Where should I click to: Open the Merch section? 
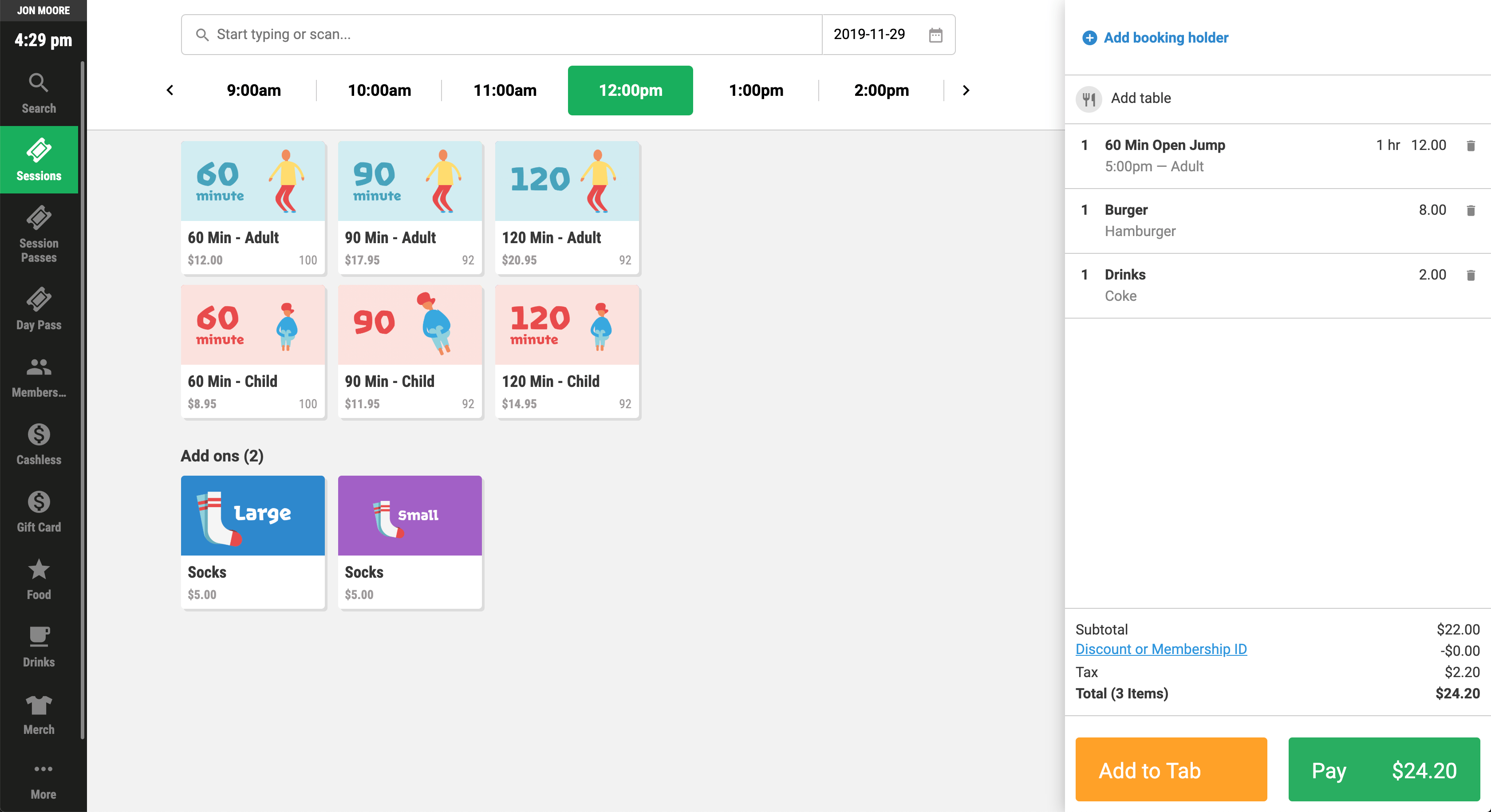point(38,710)
